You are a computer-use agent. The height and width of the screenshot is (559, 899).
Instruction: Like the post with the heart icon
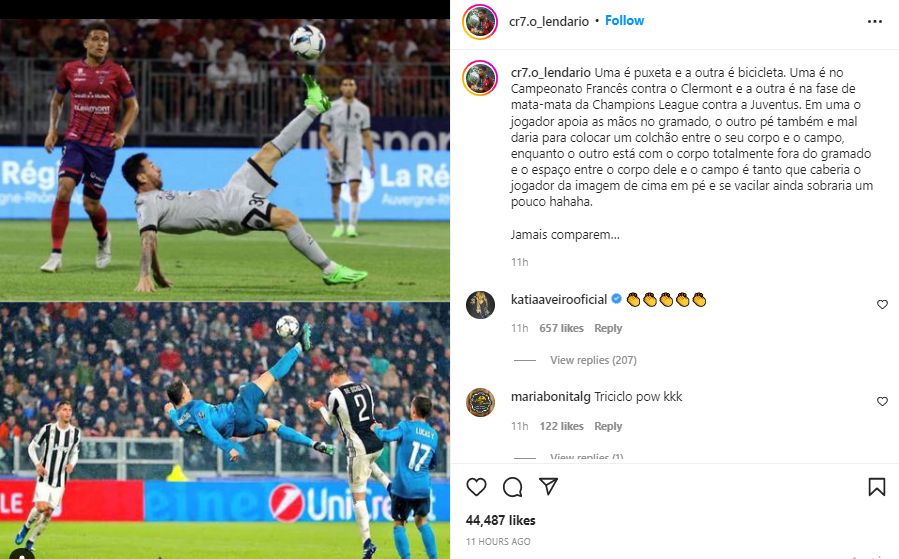coord(476,487)
